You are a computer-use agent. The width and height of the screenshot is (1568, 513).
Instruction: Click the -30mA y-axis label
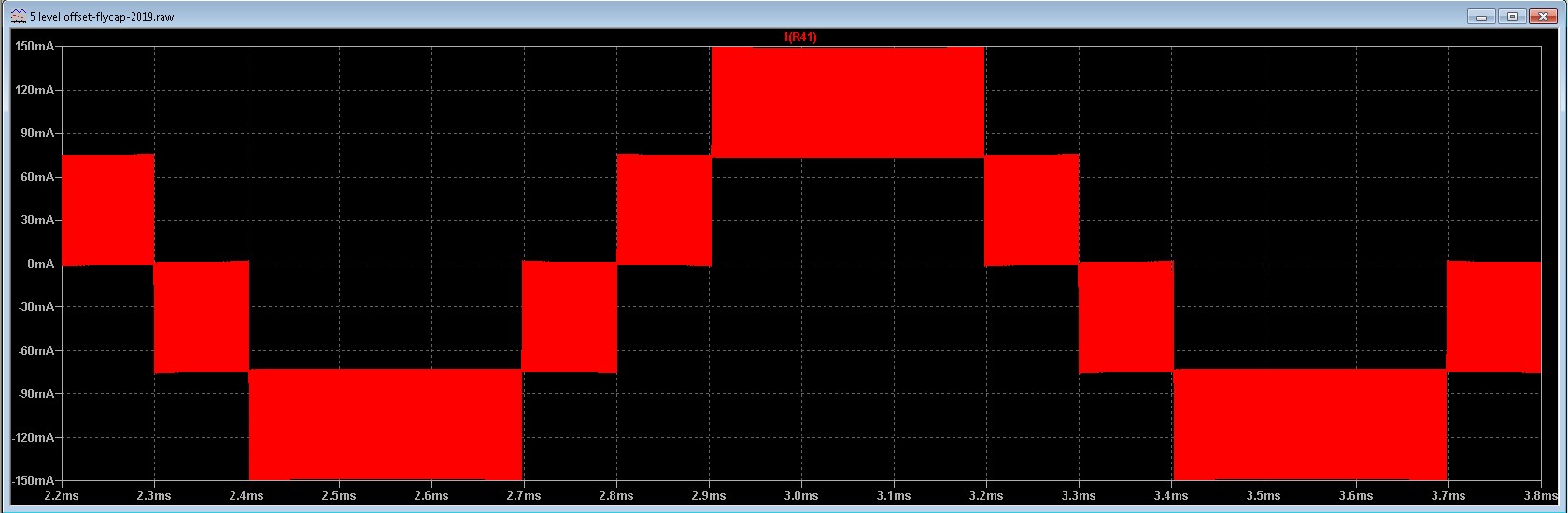coord(35,306)
